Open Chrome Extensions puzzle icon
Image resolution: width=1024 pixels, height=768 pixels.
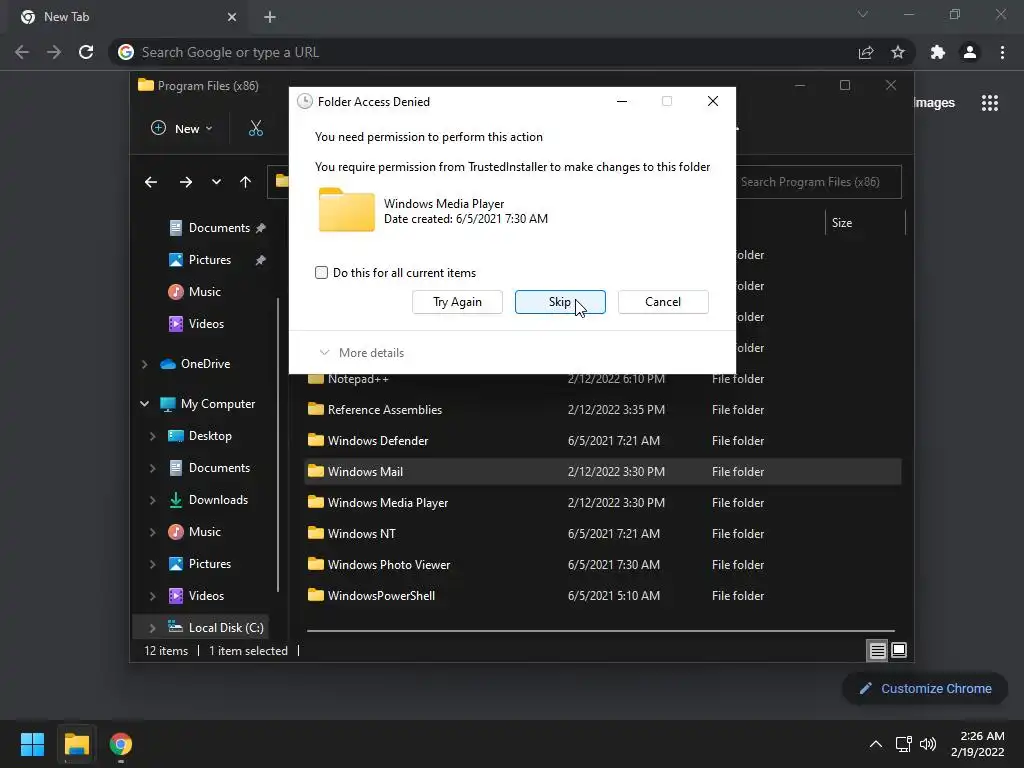tap(938, 52)
